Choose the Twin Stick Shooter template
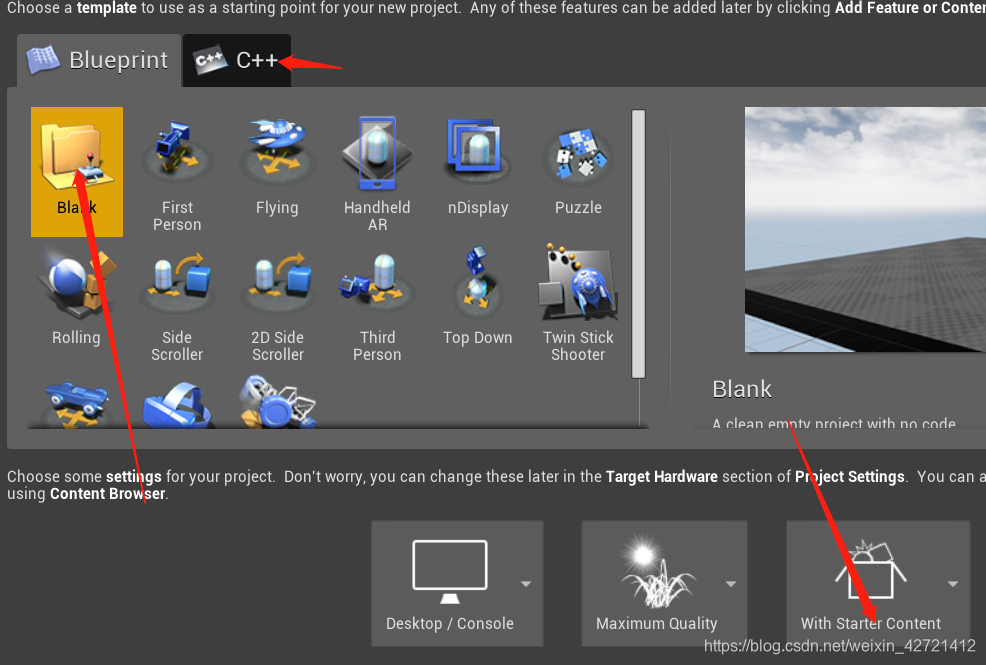Screen dimensions: 986x665 pyautogui.click(x=578, y=302)
